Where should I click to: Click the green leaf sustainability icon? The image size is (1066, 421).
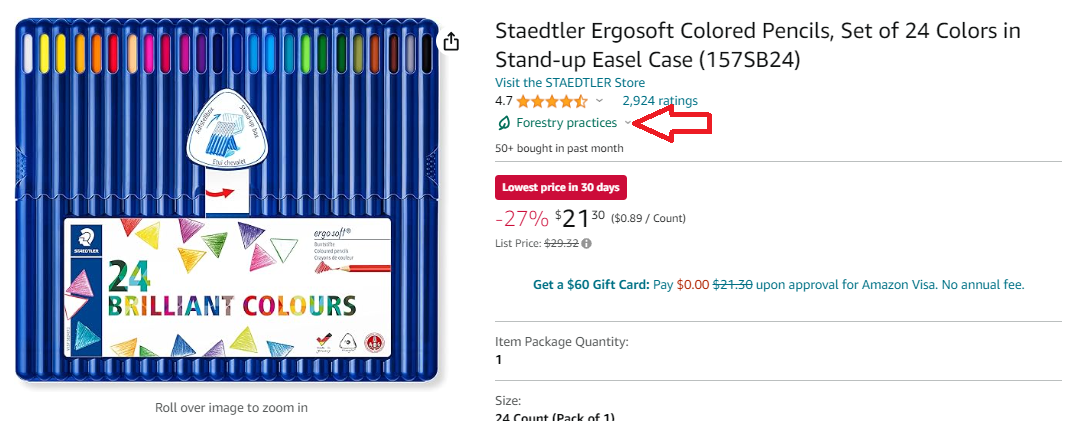tap(504, 123)
